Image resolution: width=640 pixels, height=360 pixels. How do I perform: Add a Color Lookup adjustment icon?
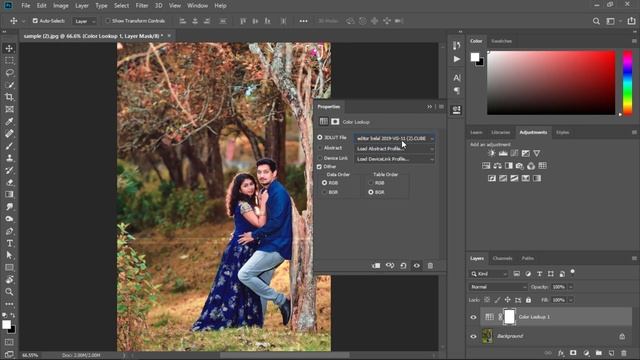pos(542,166)
